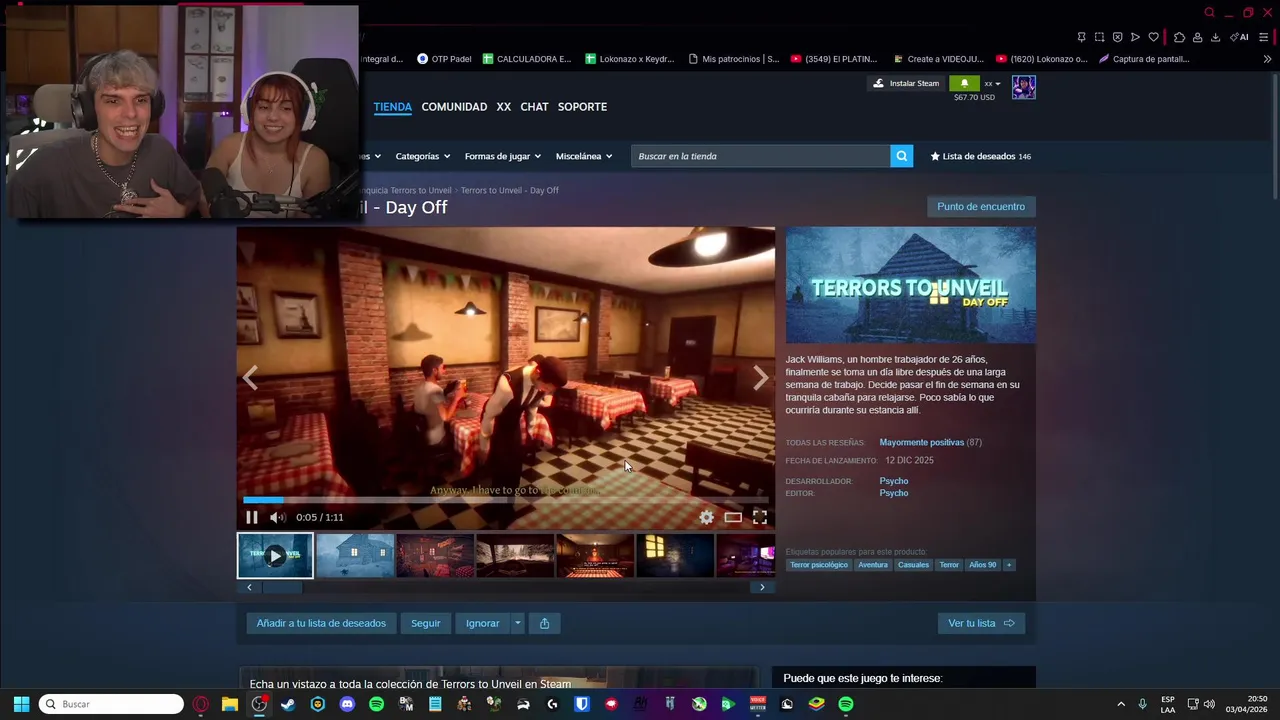Enter fullscreen on trailer video
Viewport: 1280px width, 720px height.
[760, 517]
